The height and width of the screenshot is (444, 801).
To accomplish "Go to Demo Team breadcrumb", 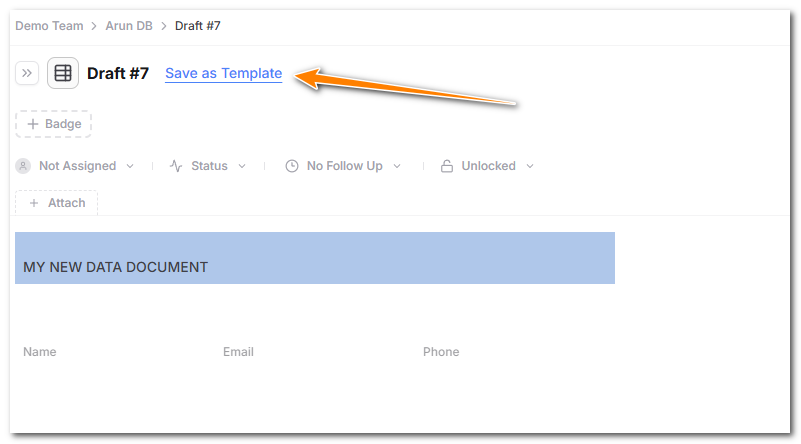I will 49,26.
